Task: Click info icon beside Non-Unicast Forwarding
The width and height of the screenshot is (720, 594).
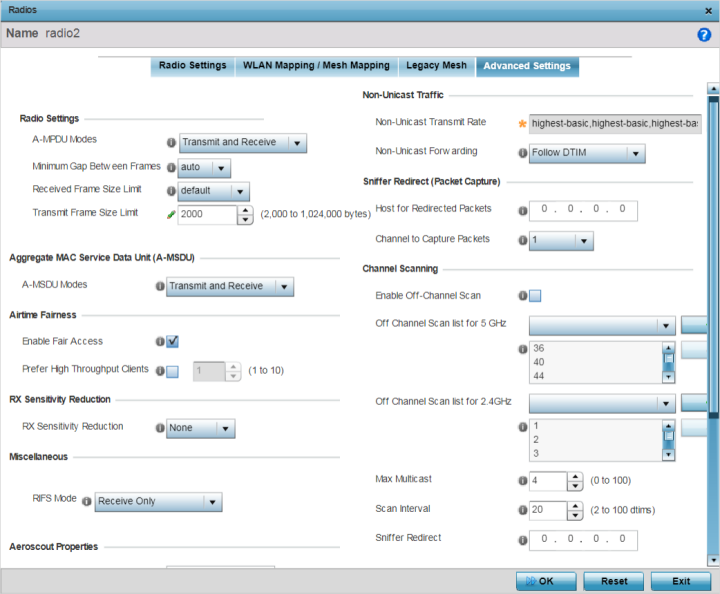Action: [522, 153]
